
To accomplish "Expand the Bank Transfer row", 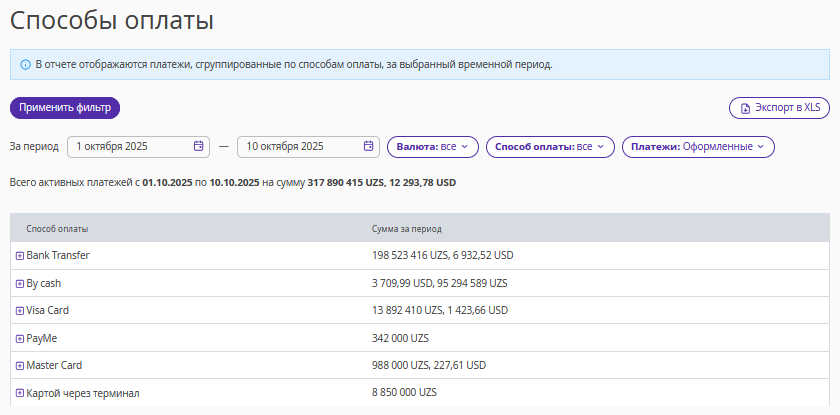I will [x=20, y=256].
